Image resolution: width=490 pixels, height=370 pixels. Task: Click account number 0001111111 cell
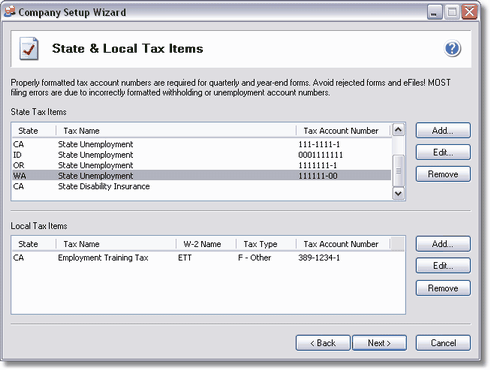coord(320,155)
